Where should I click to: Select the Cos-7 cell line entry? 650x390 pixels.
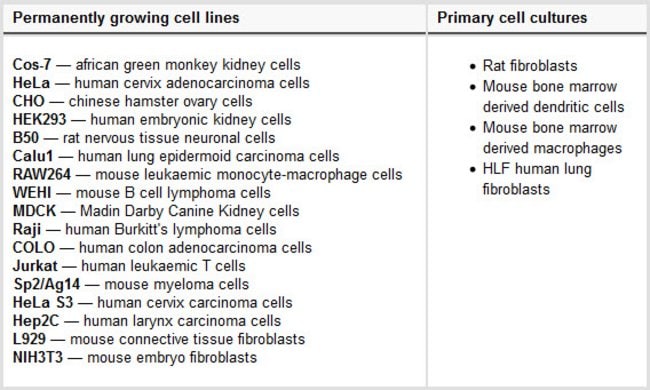(157, 65)
